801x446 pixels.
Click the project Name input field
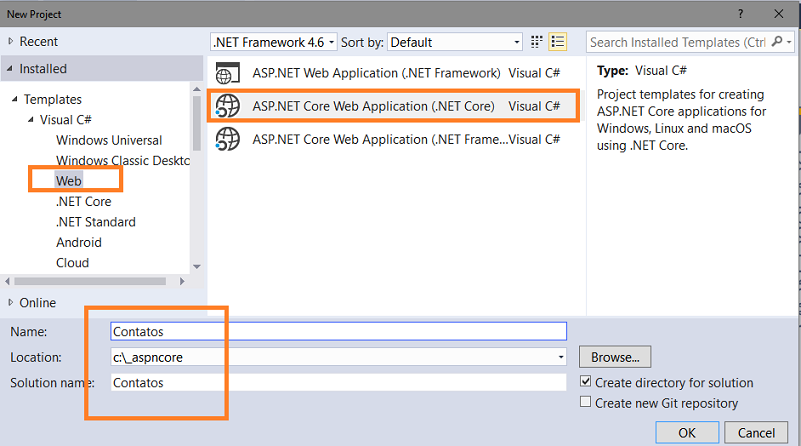[338, 331]
